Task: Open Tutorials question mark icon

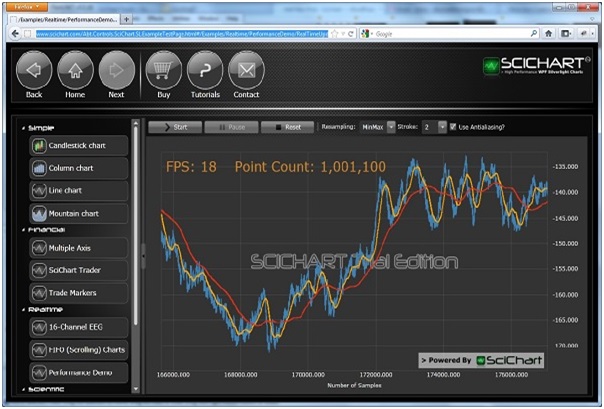Action: tap(205, 70)
